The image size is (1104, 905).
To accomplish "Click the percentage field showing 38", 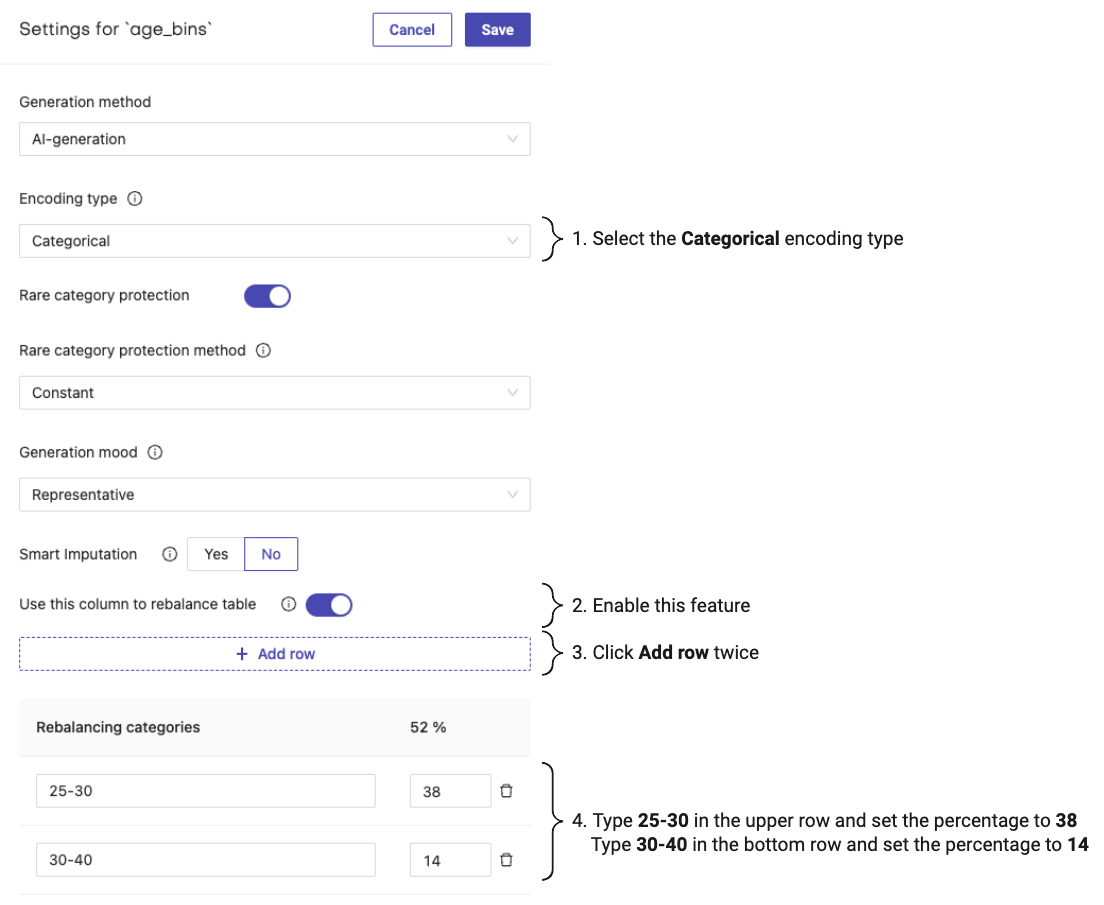I will (450, 791).
